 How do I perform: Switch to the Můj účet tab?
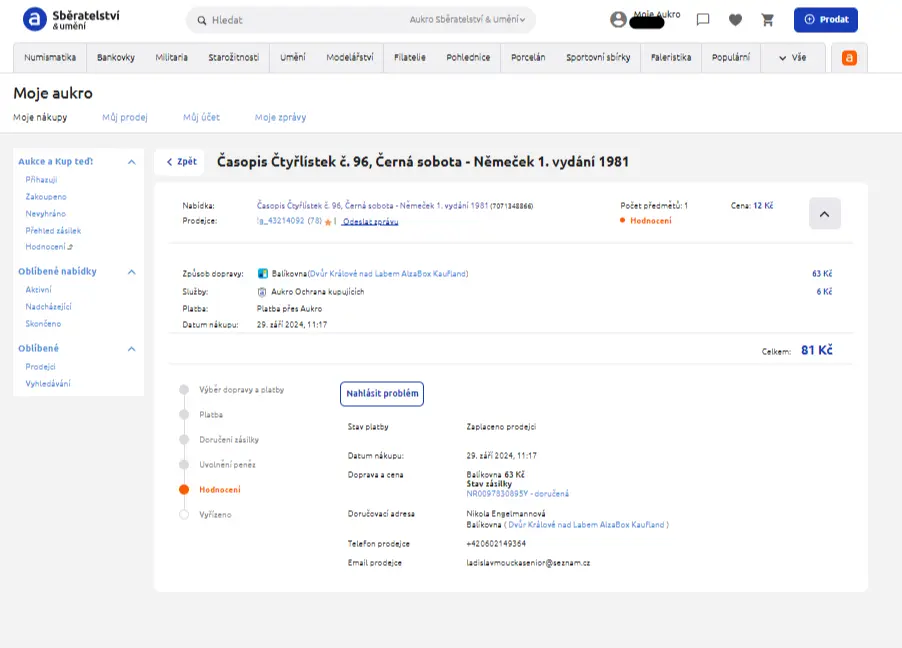pyautogui.click(x=201, y=117)
